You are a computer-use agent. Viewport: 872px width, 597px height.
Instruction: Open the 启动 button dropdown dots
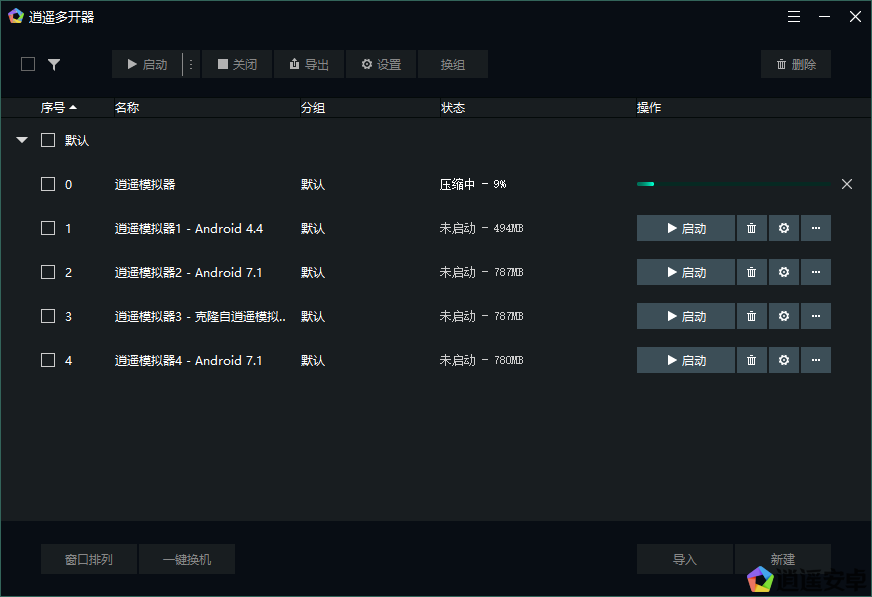(191, 64)
